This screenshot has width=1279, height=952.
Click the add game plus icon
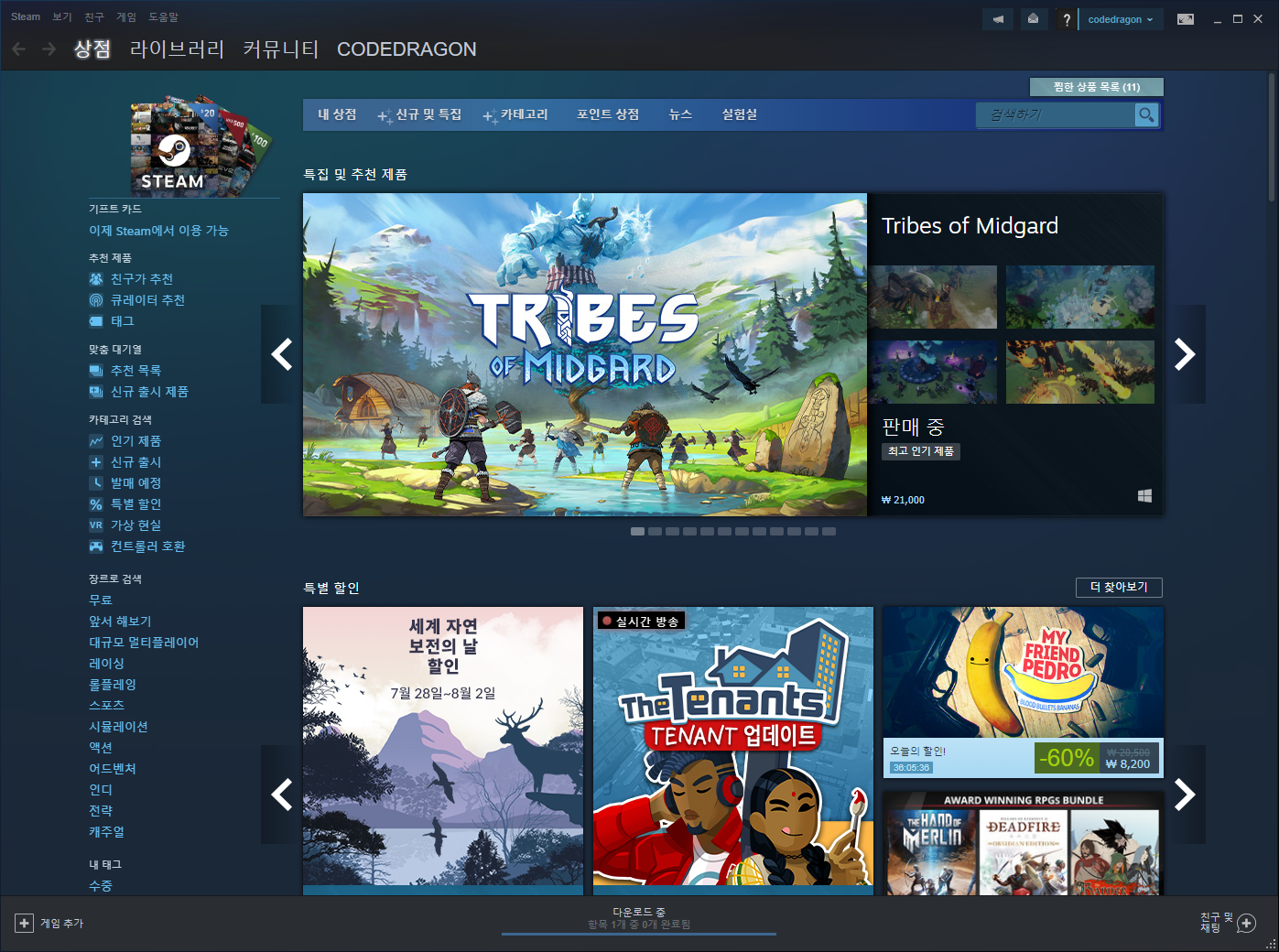tap(25, 924)
